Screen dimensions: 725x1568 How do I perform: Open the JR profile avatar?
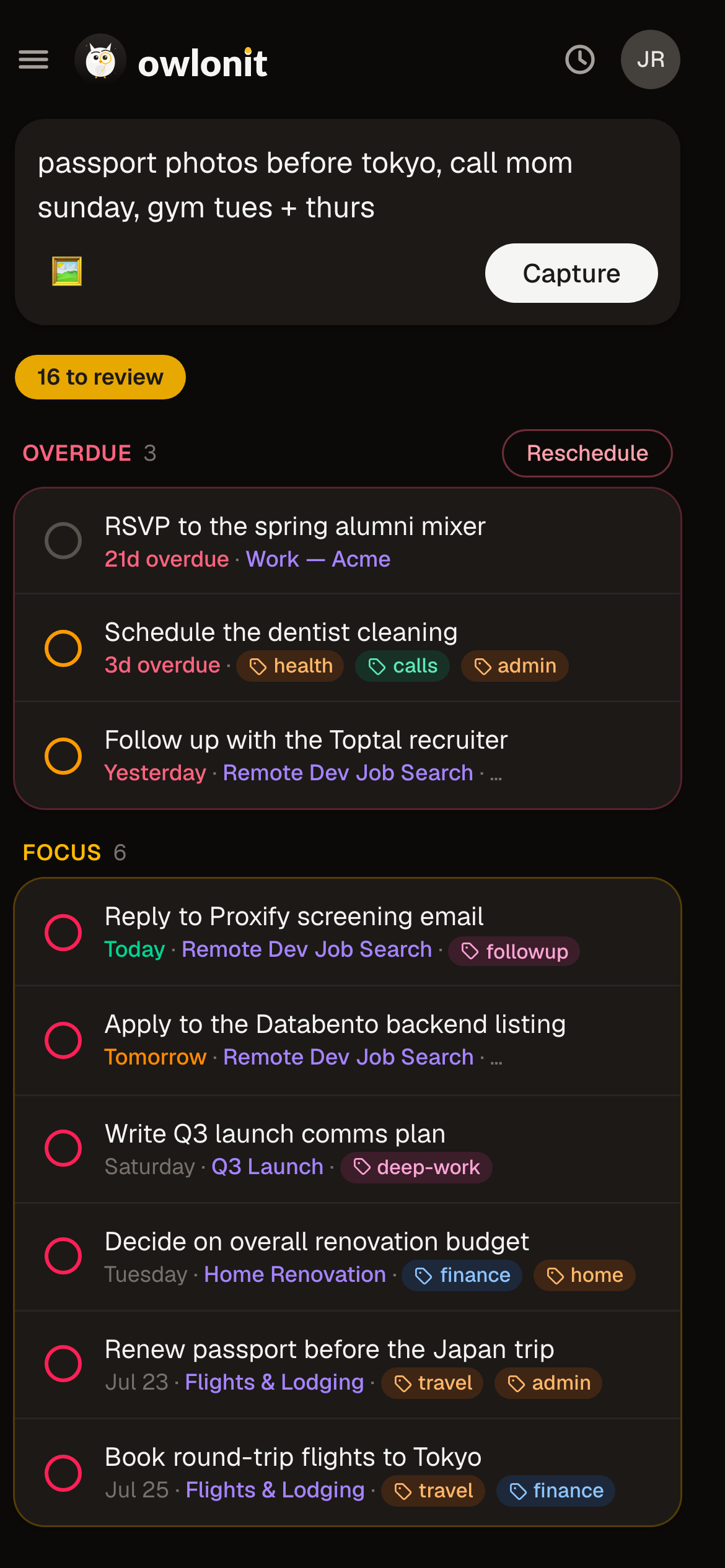point(651,59)
